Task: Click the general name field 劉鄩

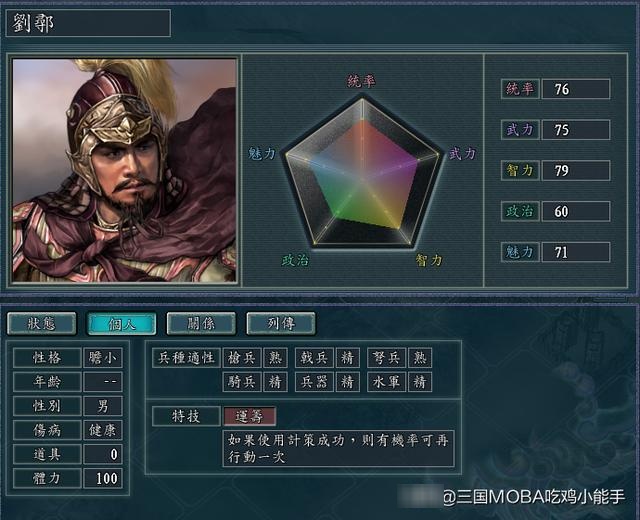Action: click(x=88, y=23)
